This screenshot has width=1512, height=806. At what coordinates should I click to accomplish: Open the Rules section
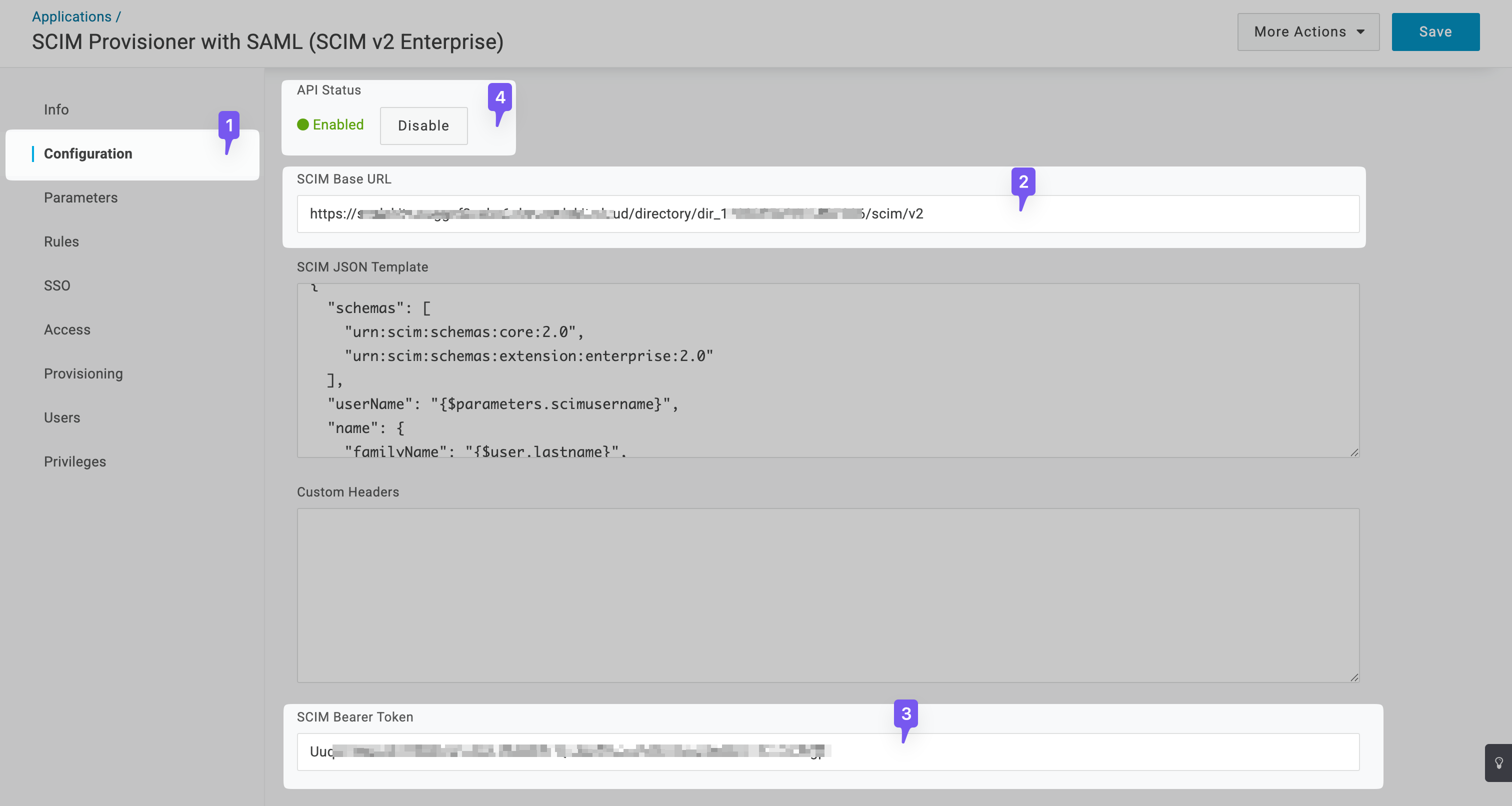click(x=61, y=241)
